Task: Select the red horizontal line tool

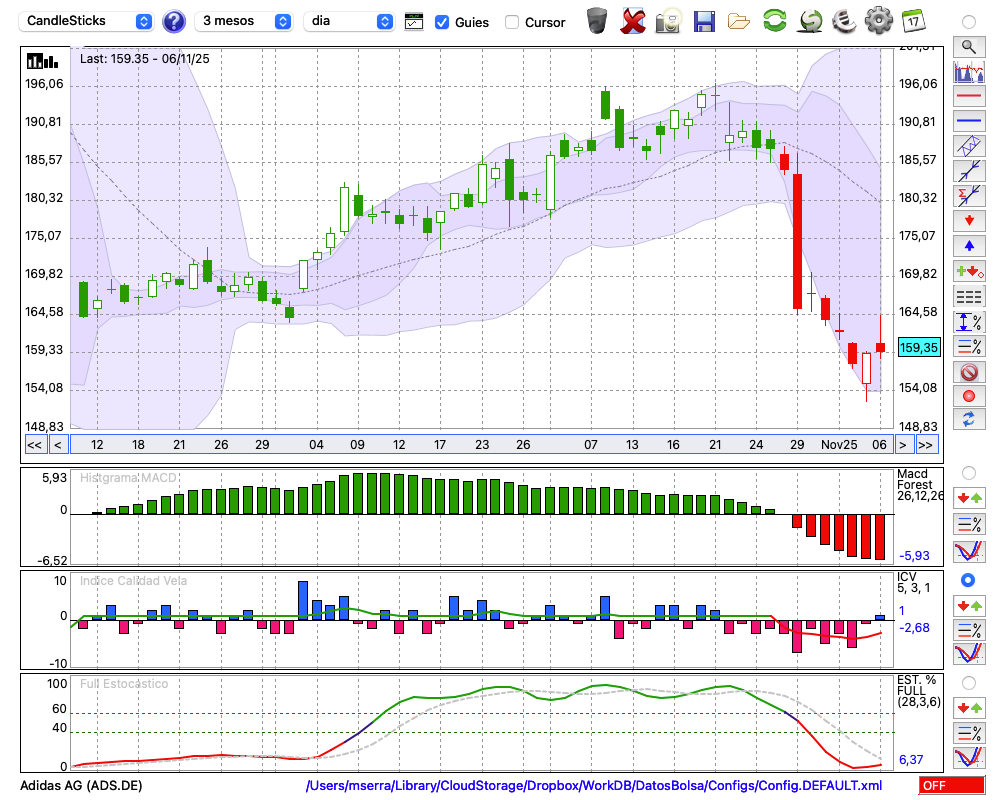Action: [x=969, y=96]
